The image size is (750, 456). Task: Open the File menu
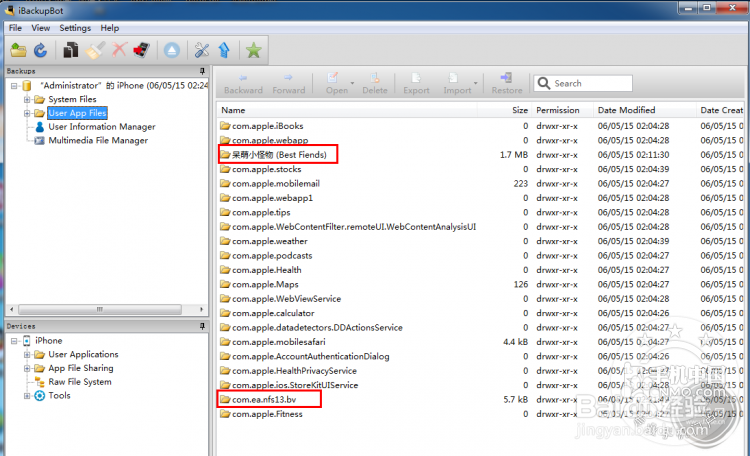[15, 28]
